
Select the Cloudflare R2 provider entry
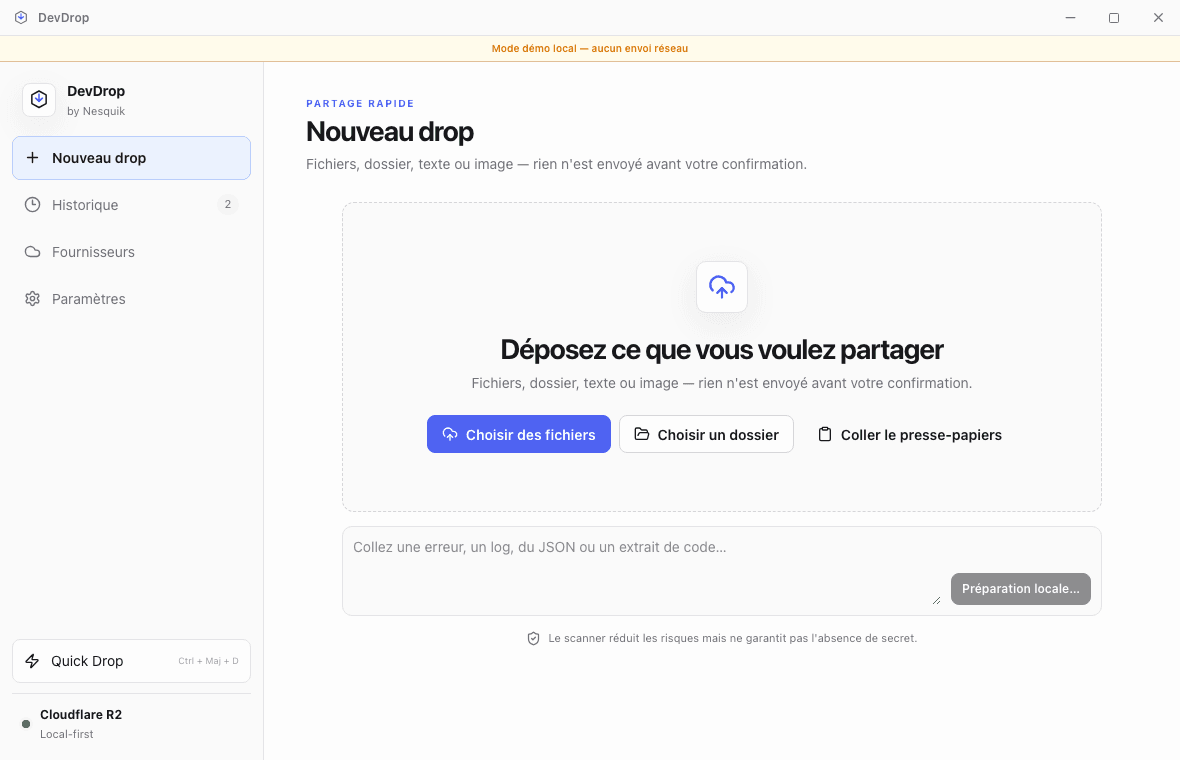(x=132, y=724)
